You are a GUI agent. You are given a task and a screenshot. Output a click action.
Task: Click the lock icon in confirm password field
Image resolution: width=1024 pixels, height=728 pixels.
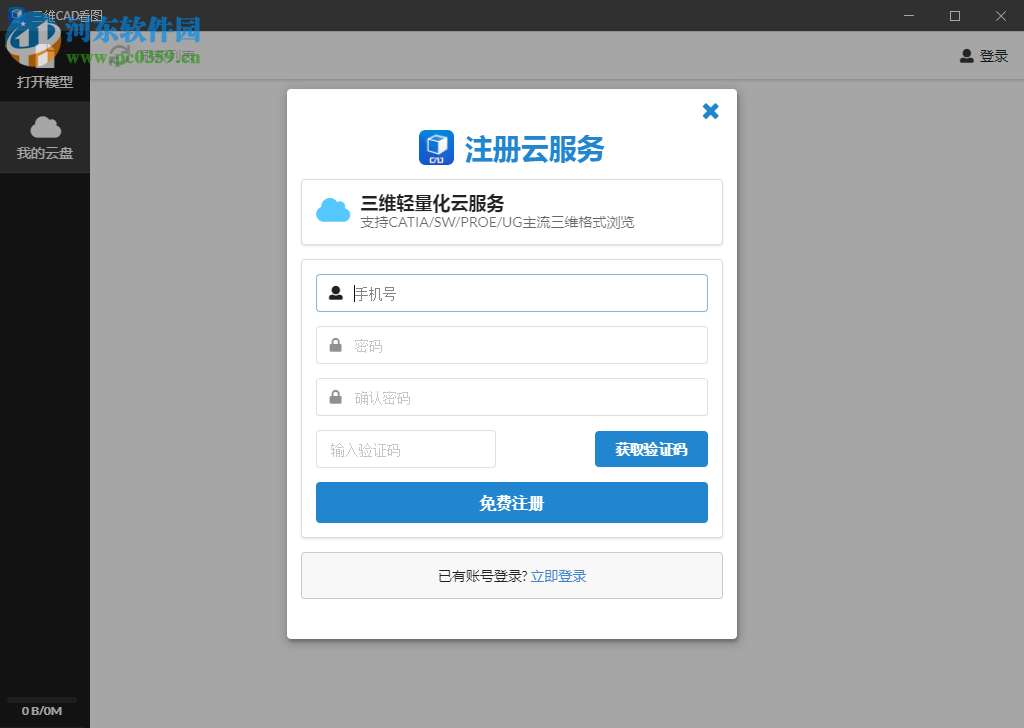point(334,397)
